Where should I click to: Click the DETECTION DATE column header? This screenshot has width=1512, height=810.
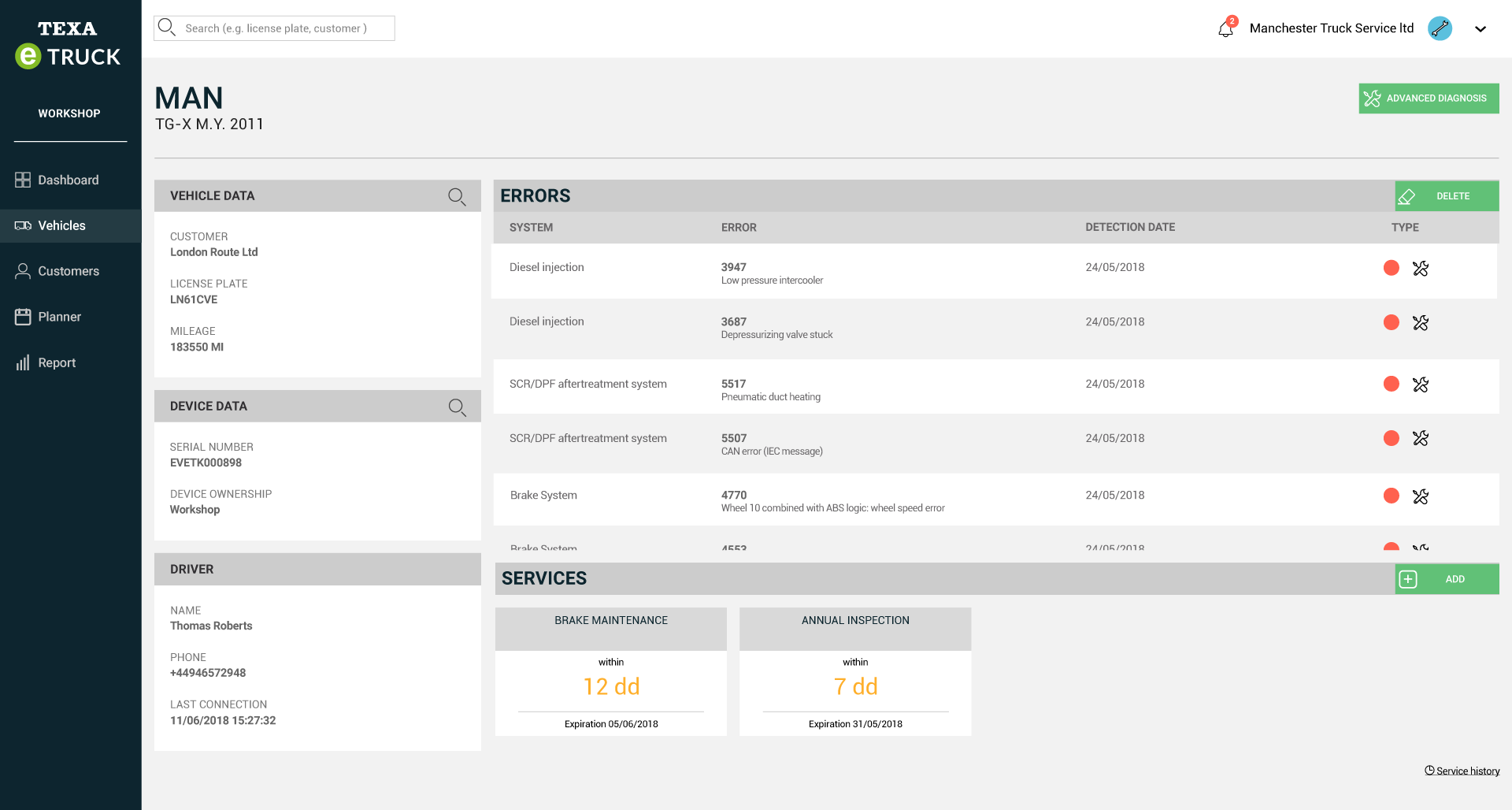tap(1130, 227)
